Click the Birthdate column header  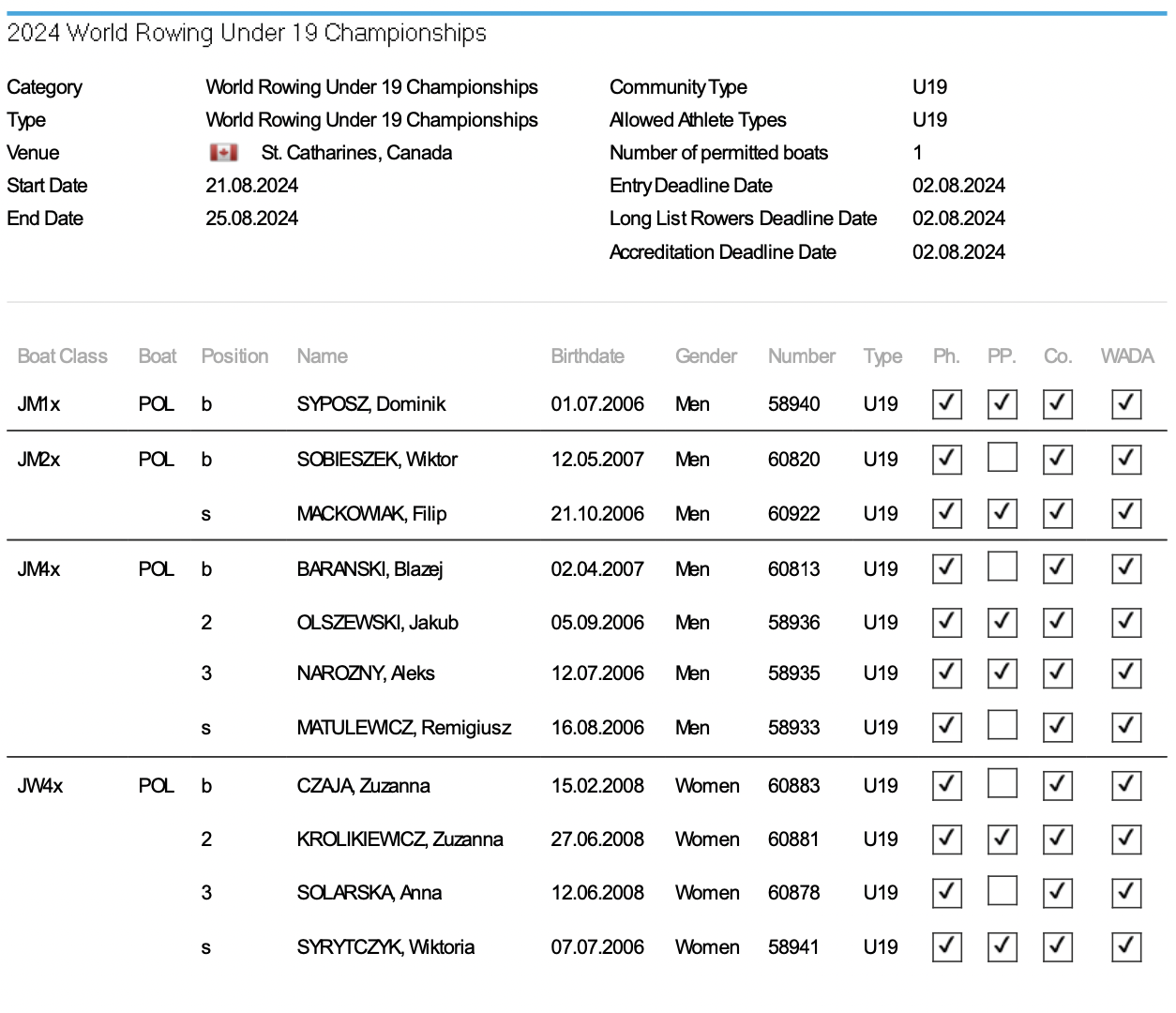coord(588,356)
